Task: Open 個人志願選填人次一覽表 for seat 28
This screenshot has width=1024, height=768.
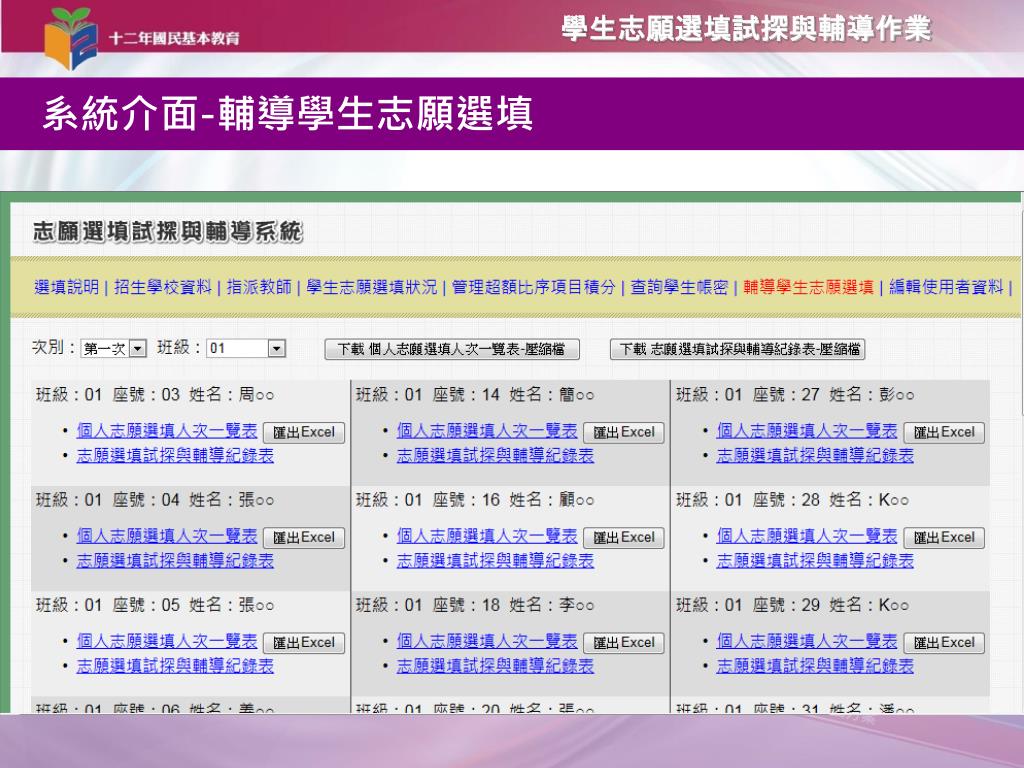Action: [x=807, y=536]
